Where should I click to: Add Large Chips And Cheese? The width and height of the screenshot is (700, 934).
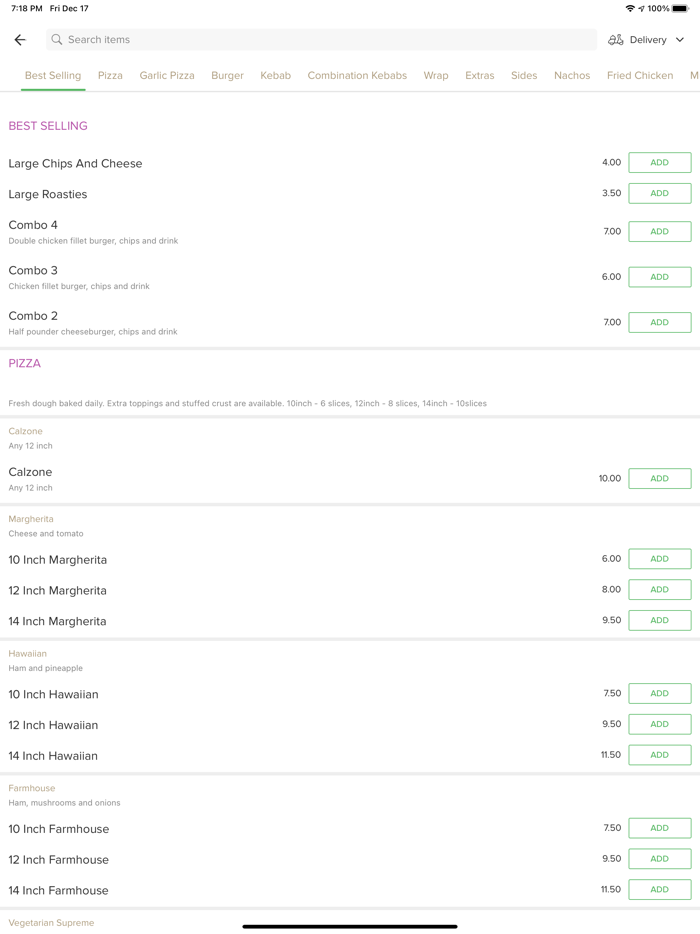pos(659,163)
